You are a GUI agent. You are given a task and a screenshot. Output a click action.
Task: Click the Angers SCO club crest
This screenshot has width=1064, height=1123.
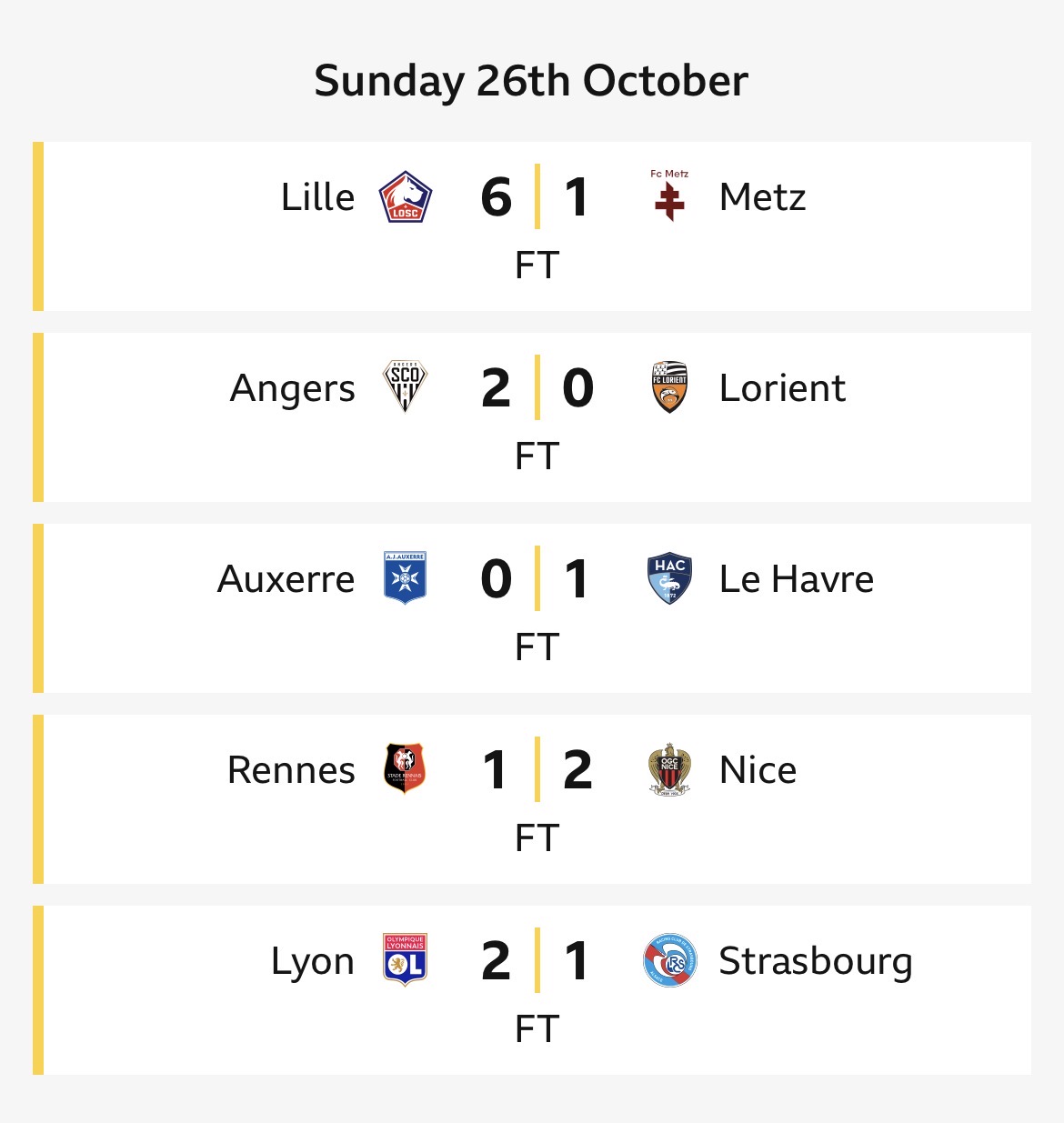[405, 387]
